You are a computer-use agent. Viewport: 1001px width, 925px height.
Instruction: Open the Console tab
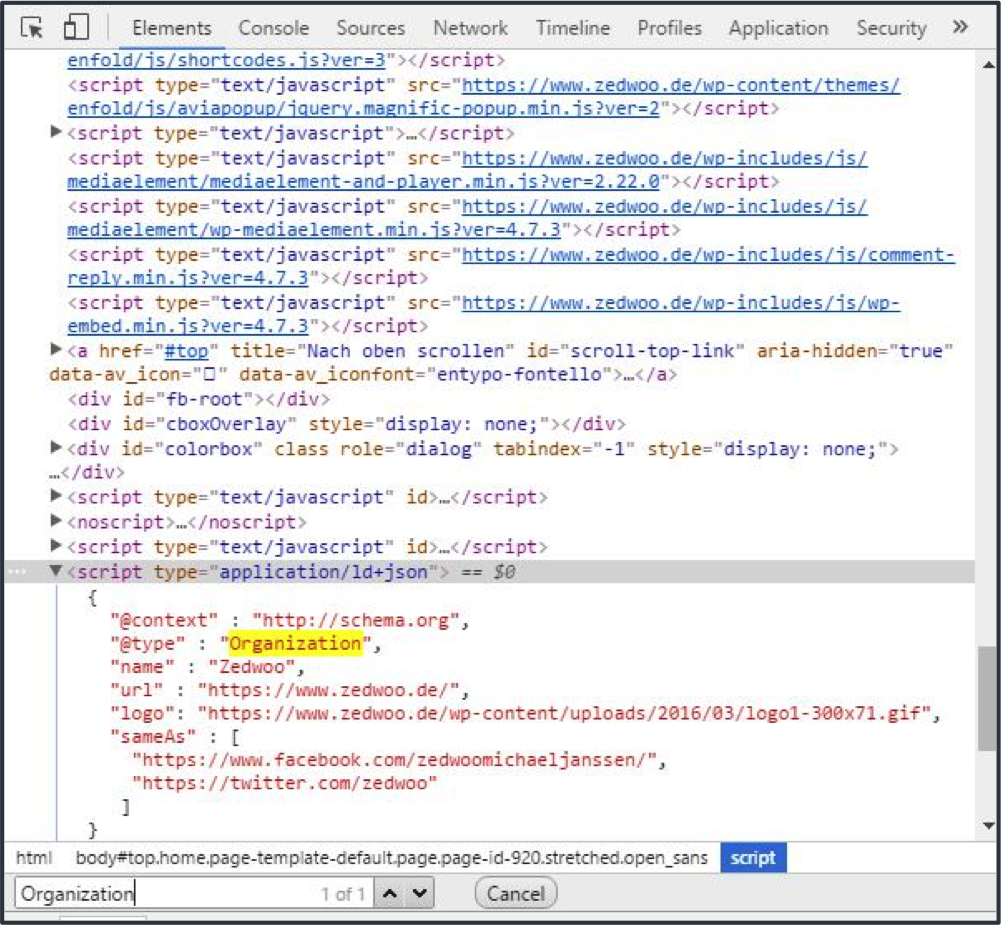coord(273,28)
